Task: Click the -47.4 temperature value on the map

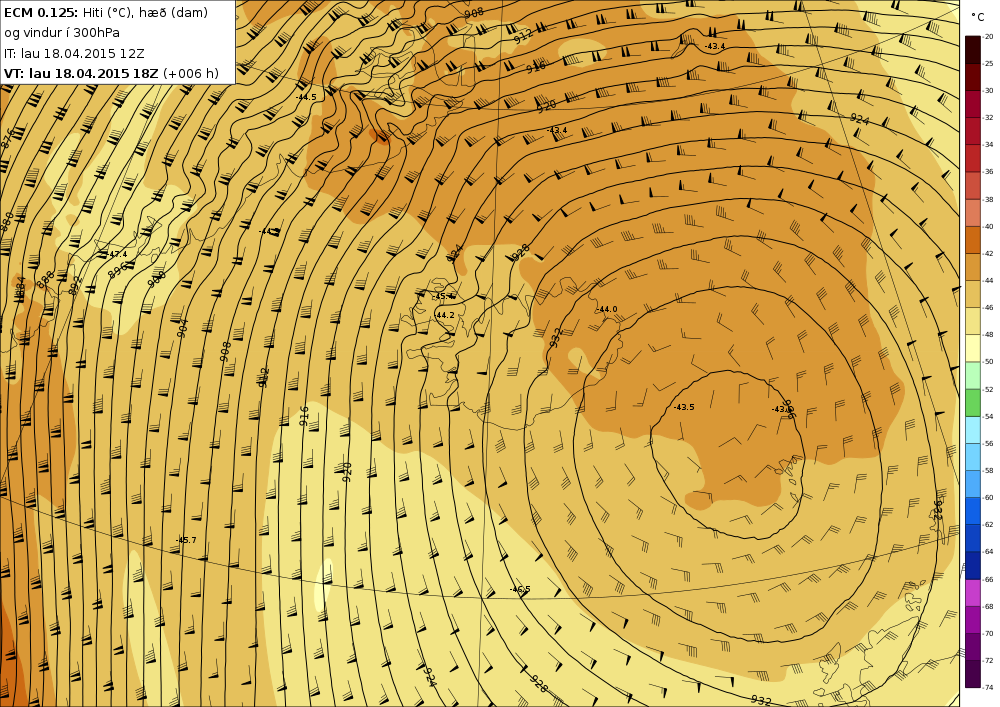Action: coord(117,254)
